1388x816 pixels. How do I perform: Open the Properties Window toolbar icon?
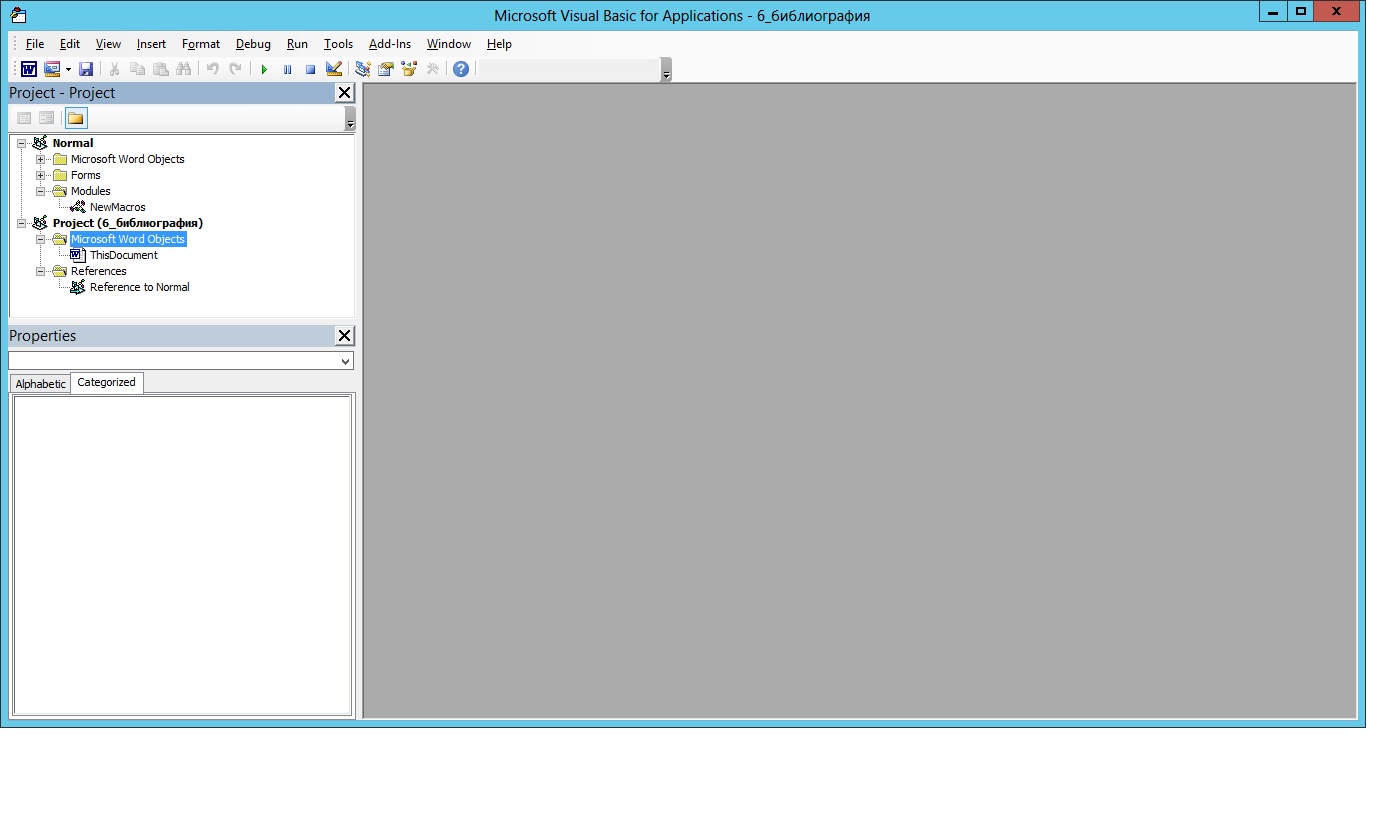point(385,69)
